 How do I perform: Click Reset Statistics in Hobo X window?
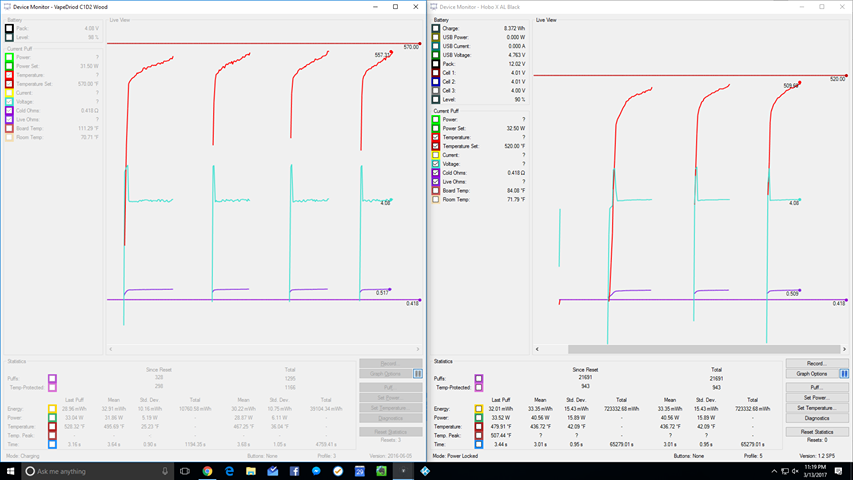tap(817, 431)
